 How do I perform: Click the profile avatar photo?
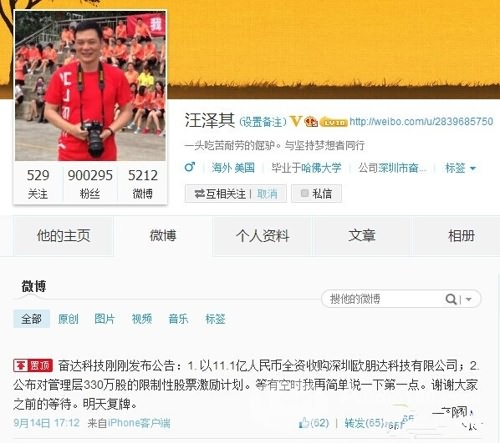coord(90,86)
